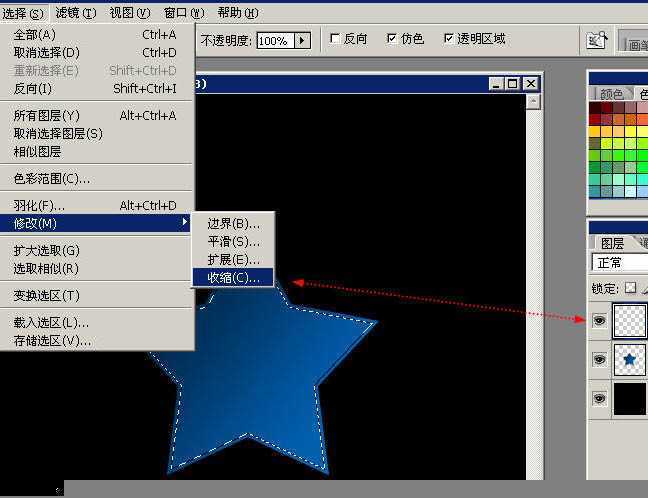Hide the top transparent layer via eye icon
Image resolution: width=648 pixels, height=498 pixels.
pyautogui.click(x=599, y=320)
